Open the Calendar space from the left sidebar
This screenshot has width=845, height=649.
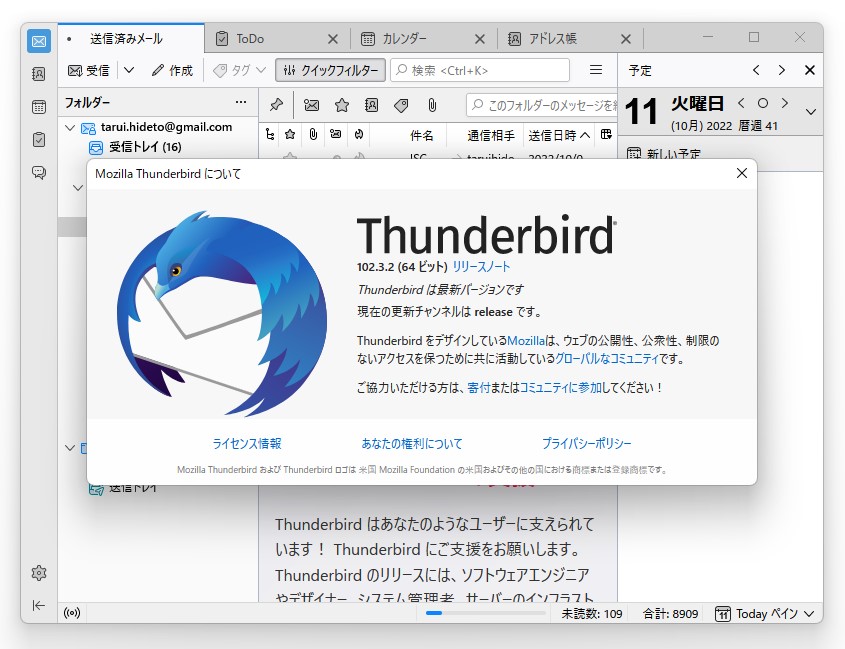click(38, 106)
